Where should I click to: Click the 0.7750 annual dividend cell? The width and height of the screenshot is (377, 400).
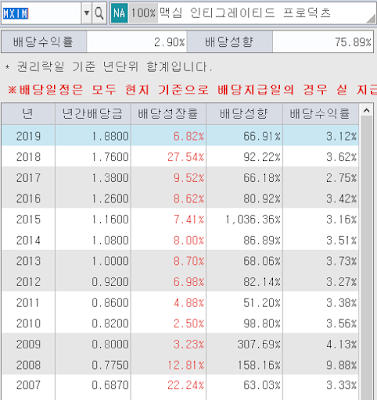tap(93, 365)
